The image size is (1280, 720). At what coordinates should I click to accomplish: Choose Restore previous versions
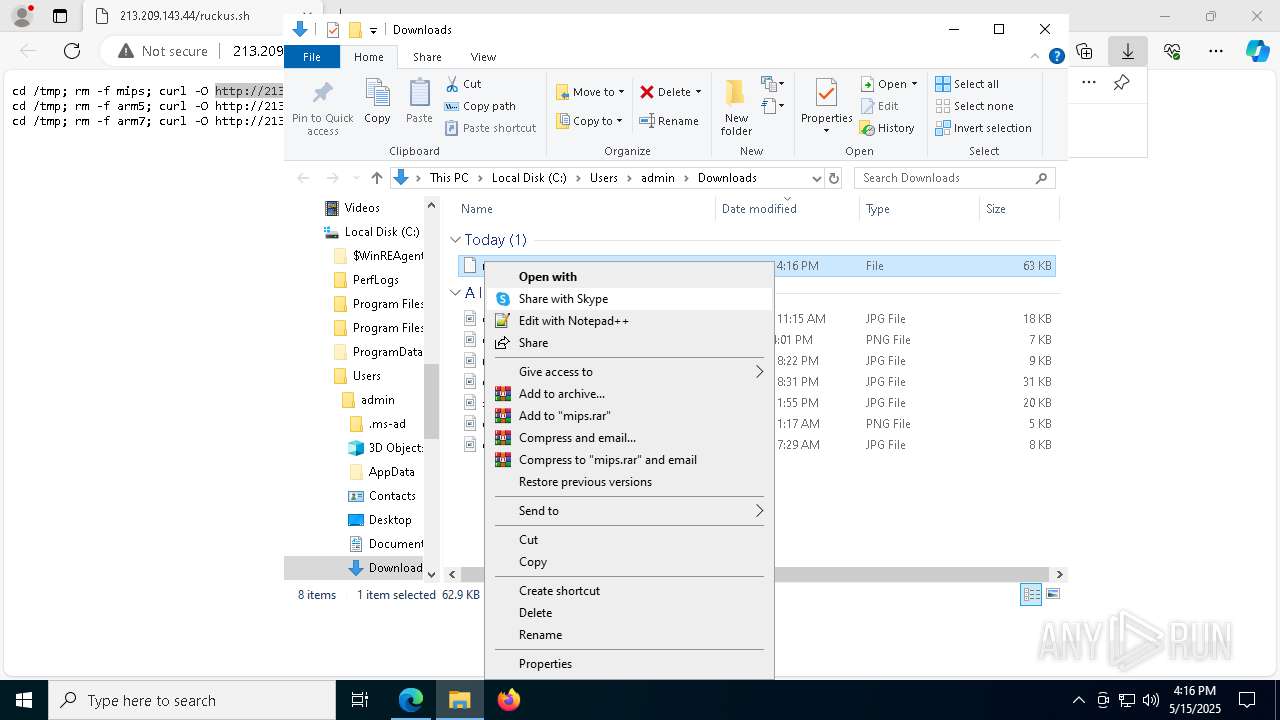629,482
